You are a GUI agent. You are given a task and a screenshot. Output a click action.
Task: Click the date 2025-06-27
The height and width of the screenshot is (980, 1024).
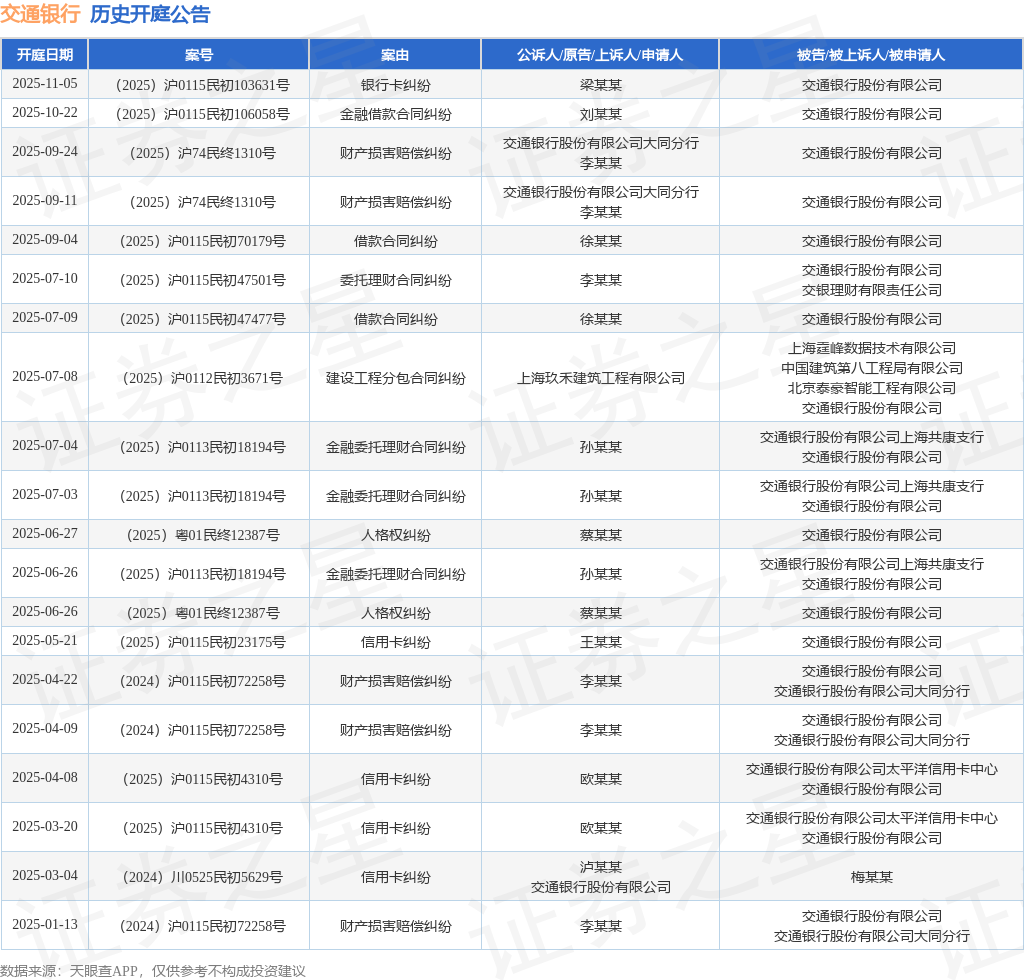coord(44,533)
